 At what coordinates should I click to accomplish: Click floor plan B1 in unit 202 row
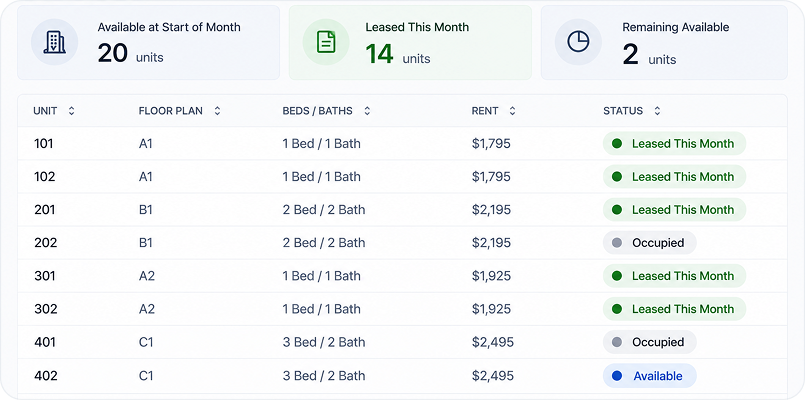146,243
